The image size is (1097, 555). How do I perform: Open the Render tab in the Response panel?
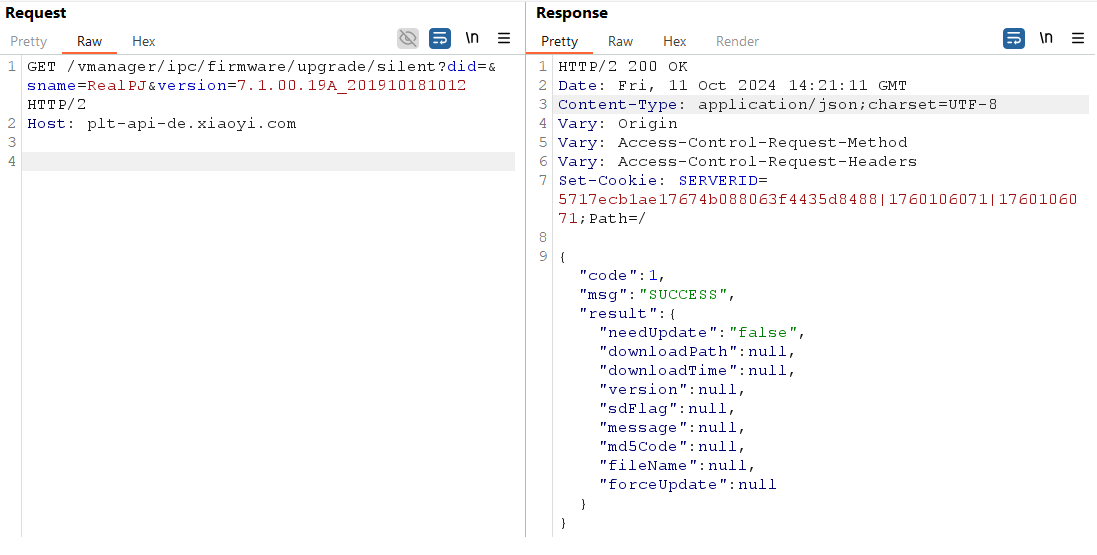click(737, 41)
